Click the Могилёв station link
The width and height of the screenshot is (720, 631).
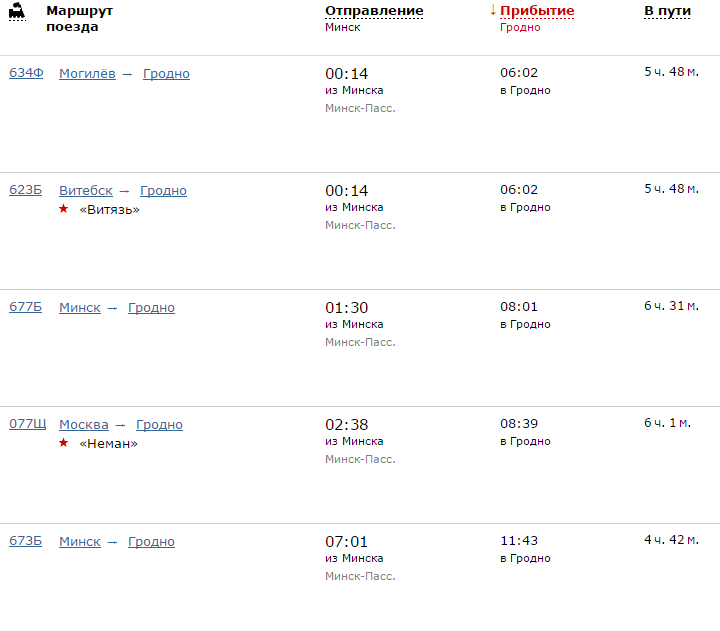[x=87, y=74]
